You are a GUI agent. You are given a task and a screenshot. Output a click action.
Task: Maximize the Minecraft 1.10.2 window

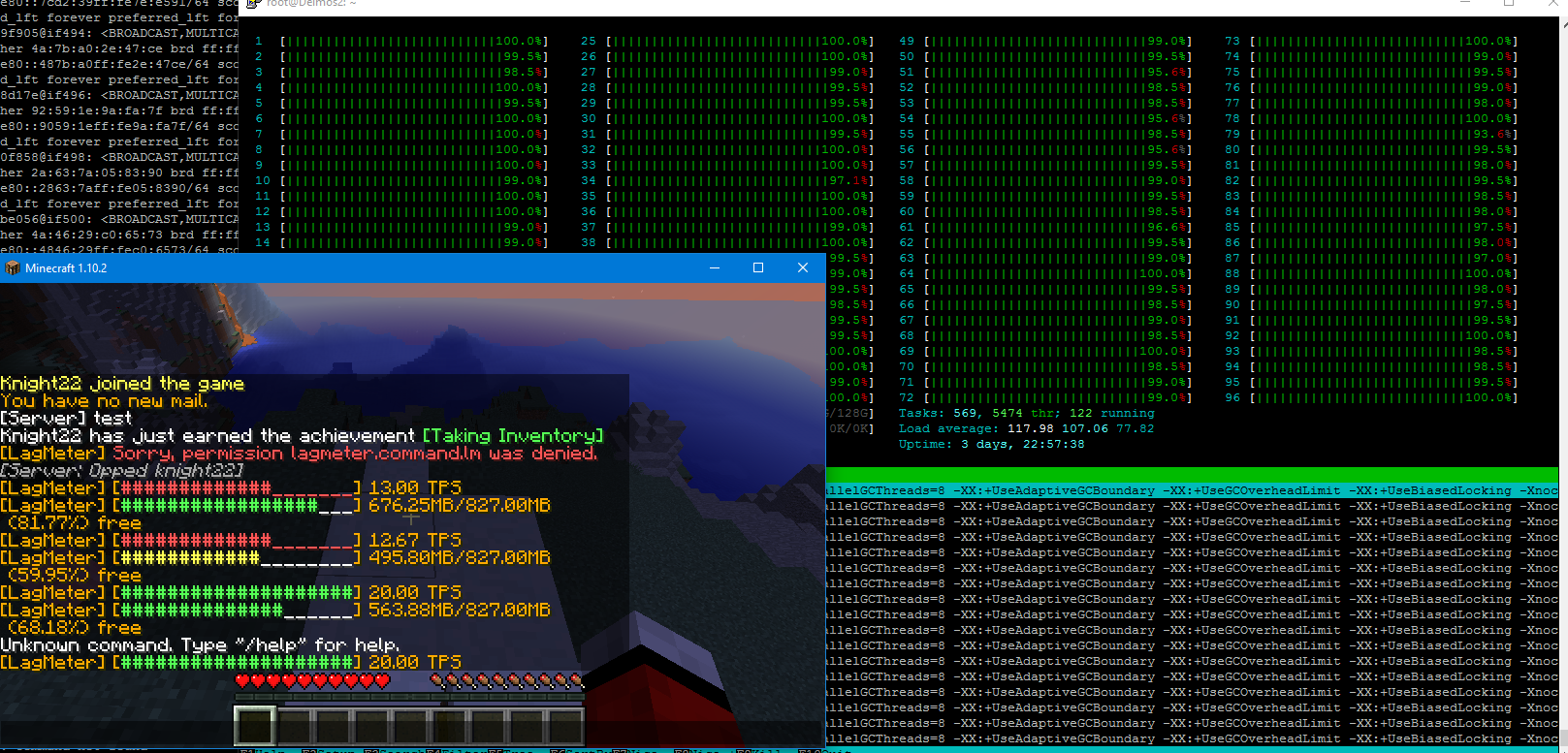pyautogui.click(x=758, y=268)
